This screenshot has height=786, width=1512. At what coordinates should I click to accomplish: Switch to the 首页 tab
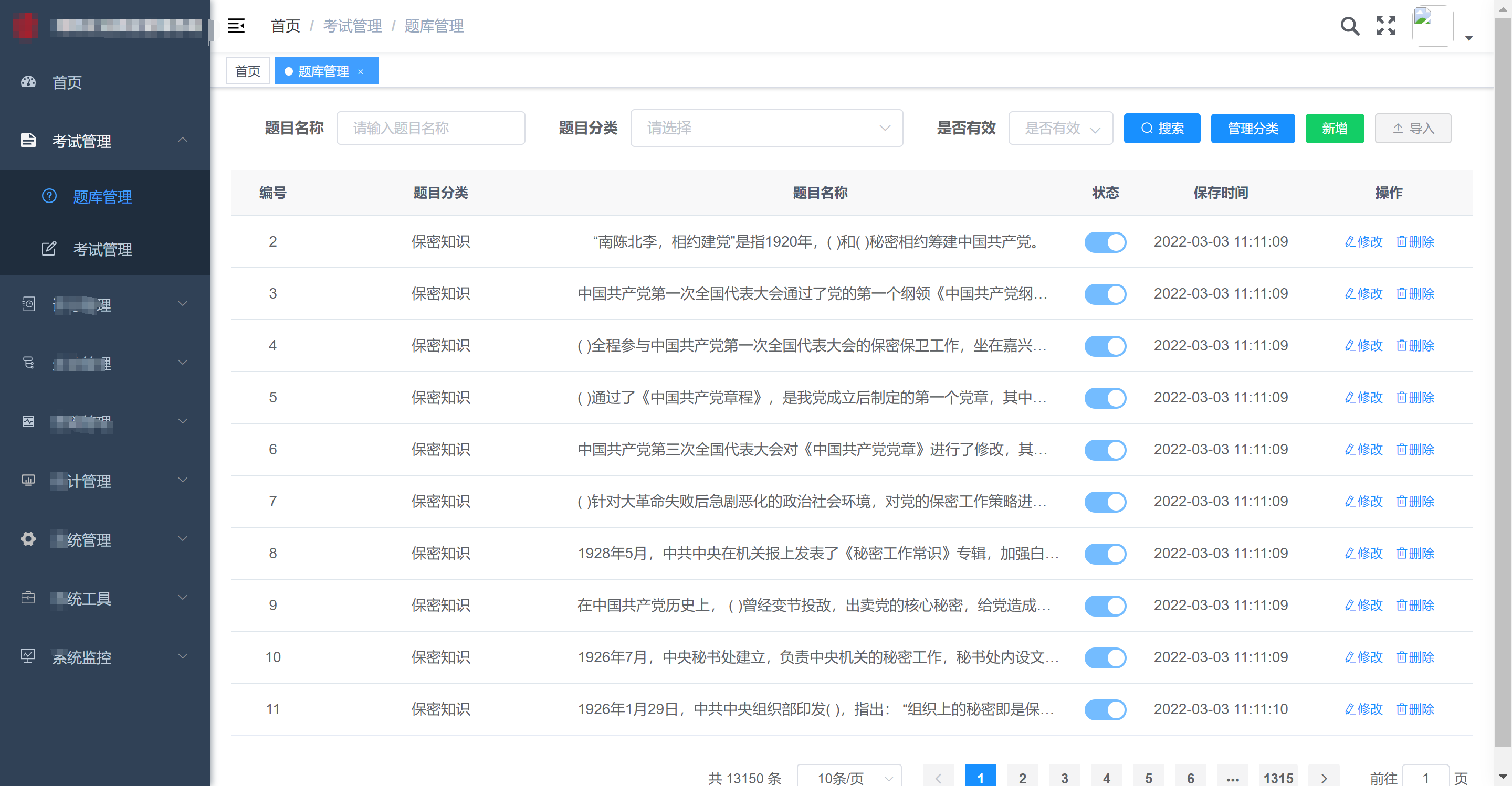[x=248, y=71]
